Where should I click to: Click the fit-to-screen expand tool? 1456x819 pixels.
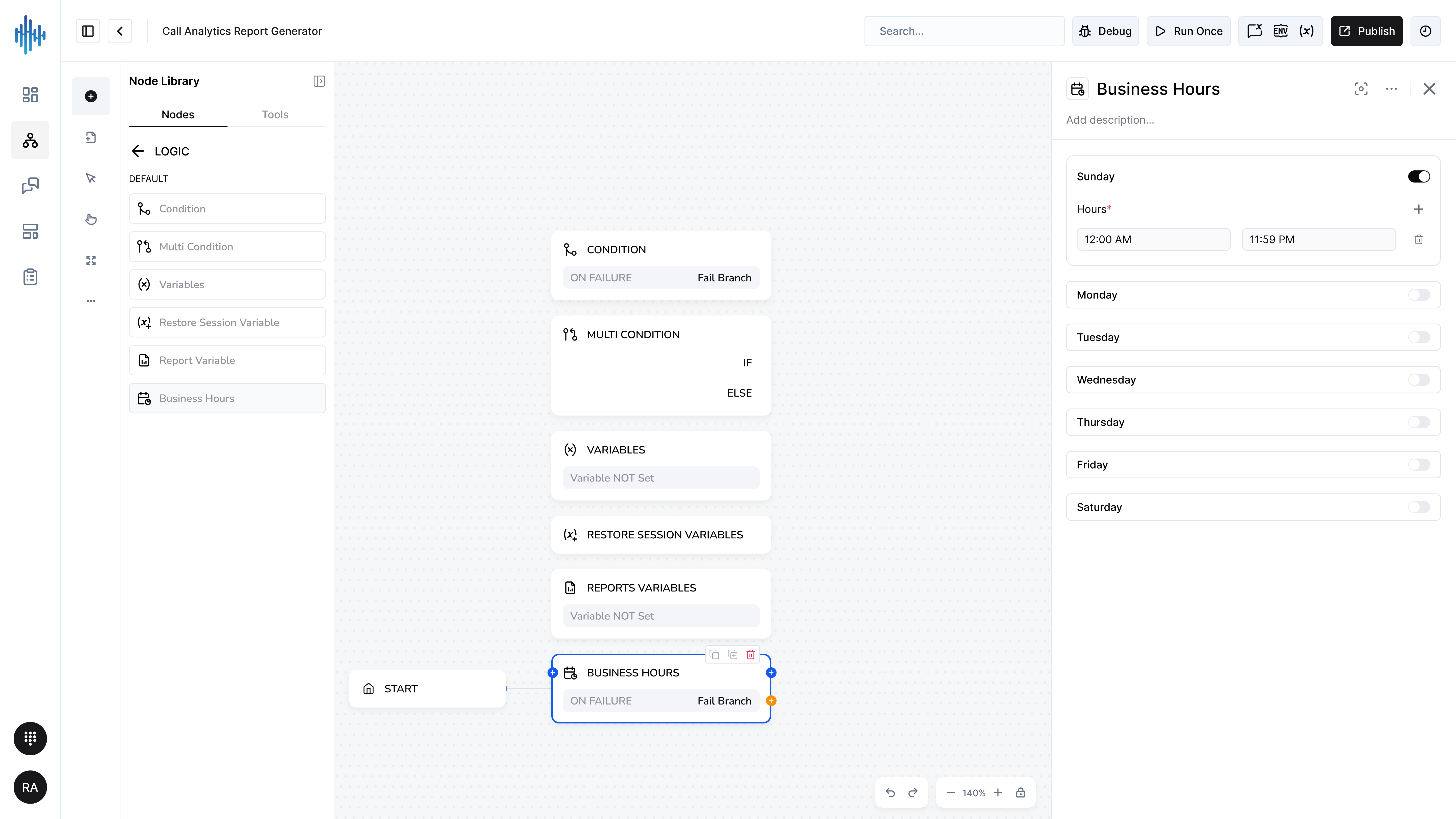(x=91, y=260)
